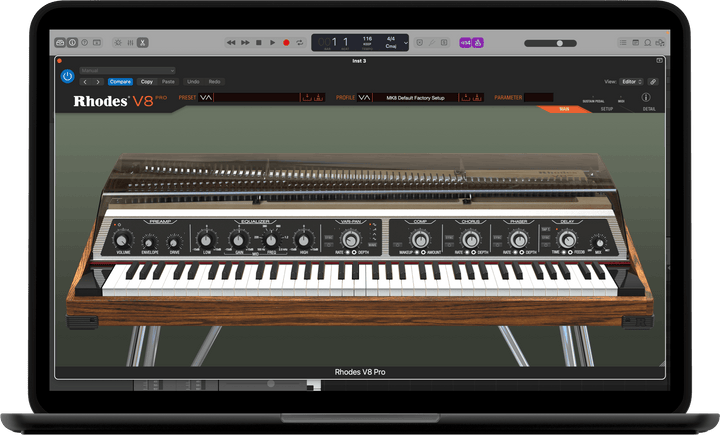Click the plugin window expand icon
This screenshot has height=435, width=720.
click(x=659, y=61)
